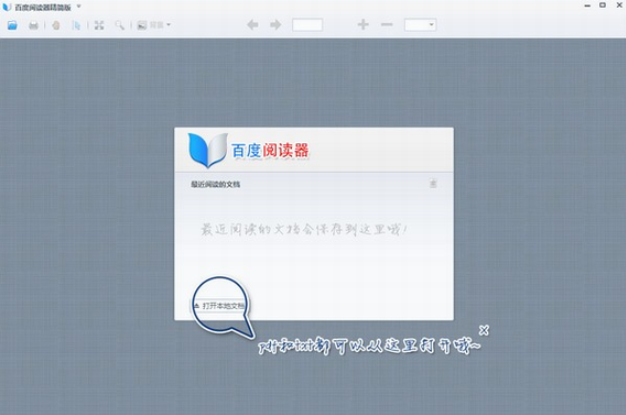This screenshot has width=626, height=415.
Task: Open the title bar dropdown arrow
Action: [80, 6]
